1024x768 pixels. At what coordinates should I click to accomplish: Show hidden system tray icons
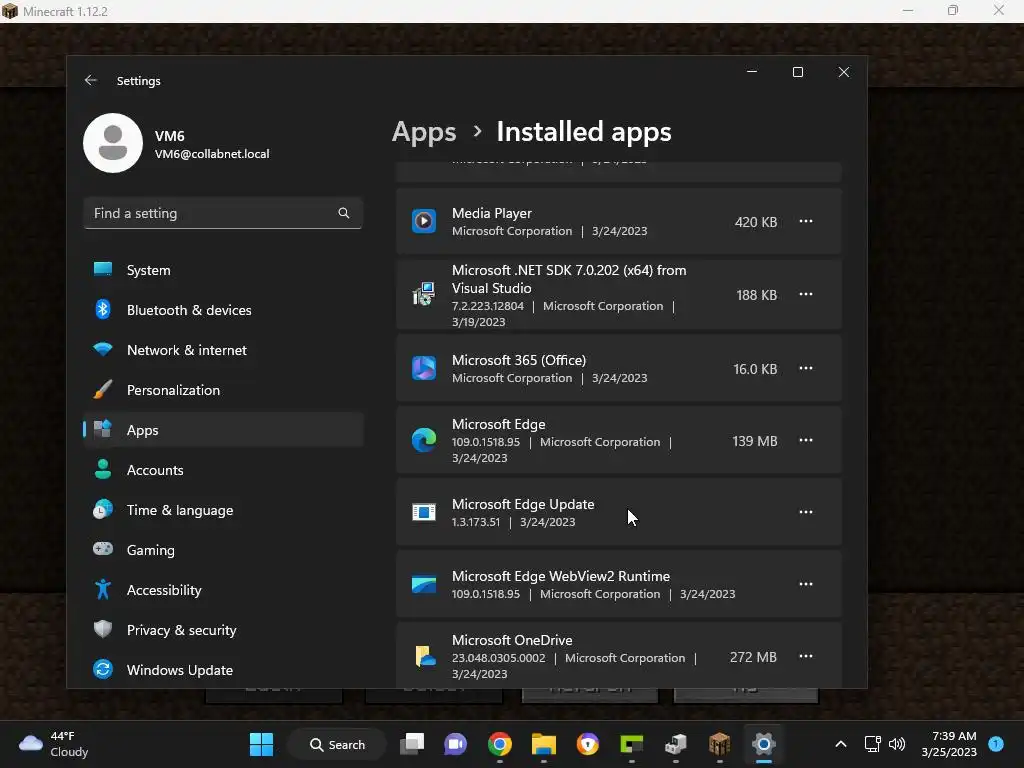pyautogui.click(x=840, y=744)
